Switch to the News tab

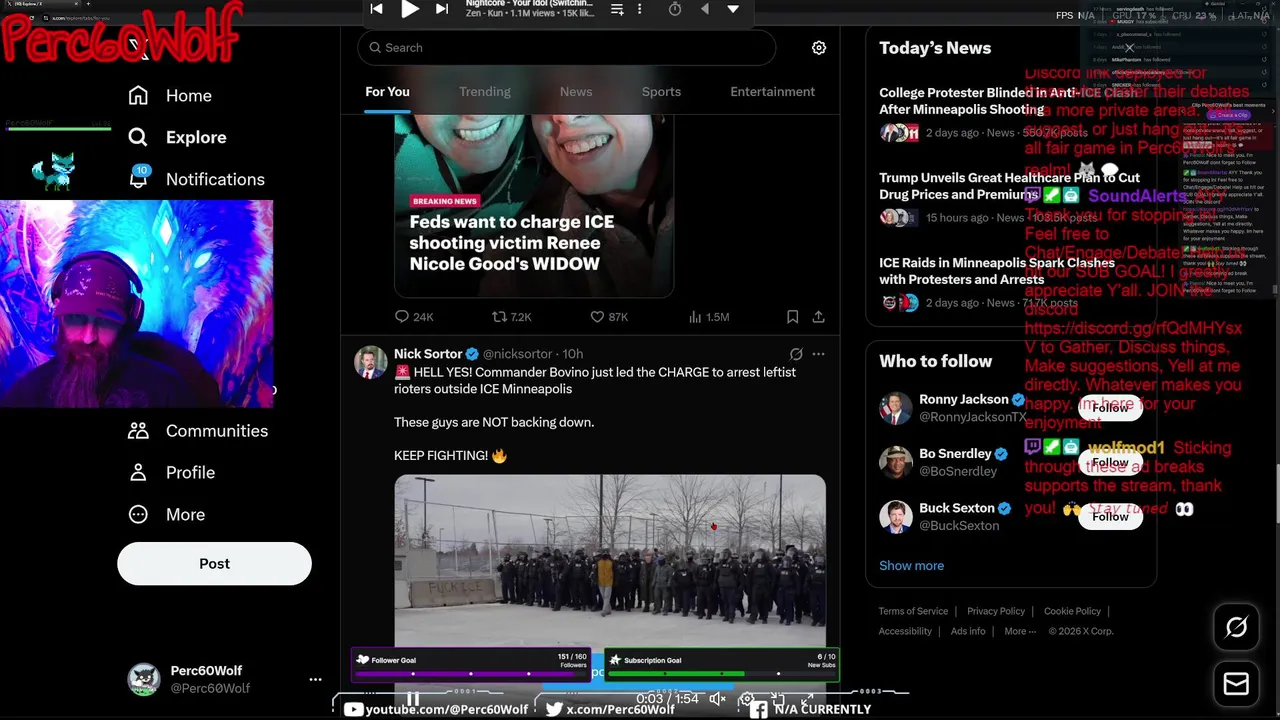576,92
